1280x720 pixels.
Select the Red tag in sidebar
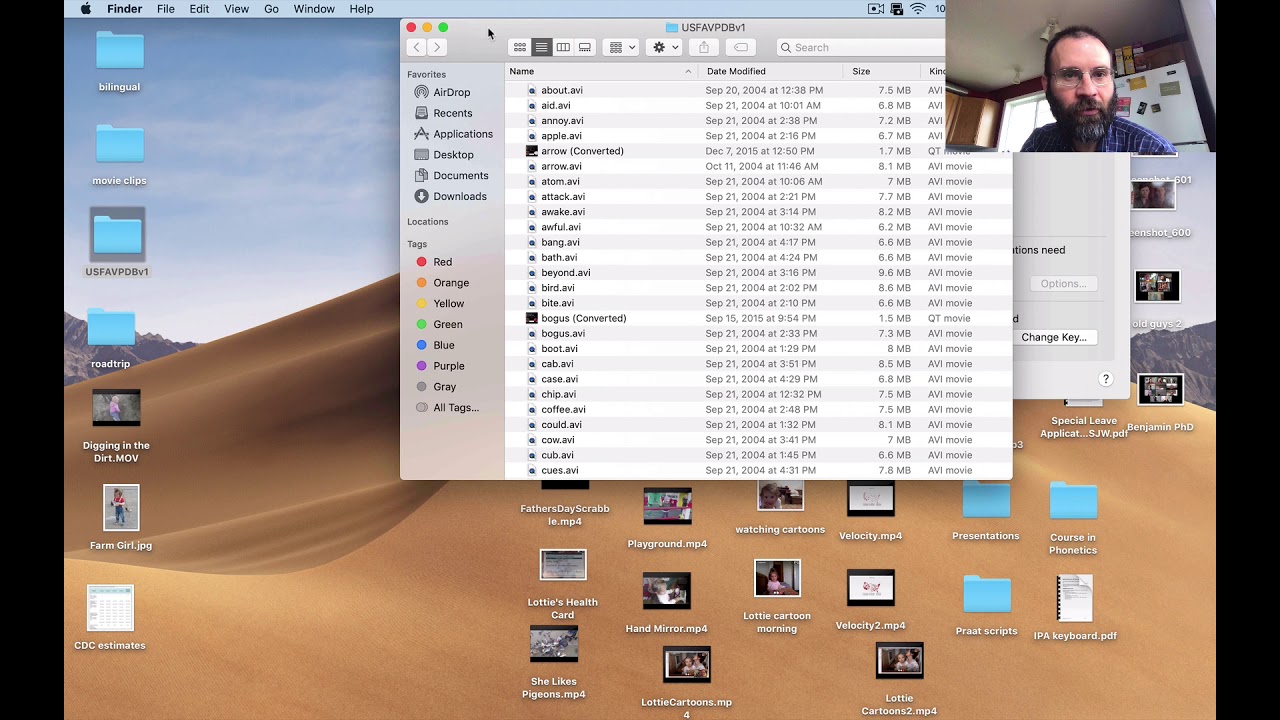point(442,262)
